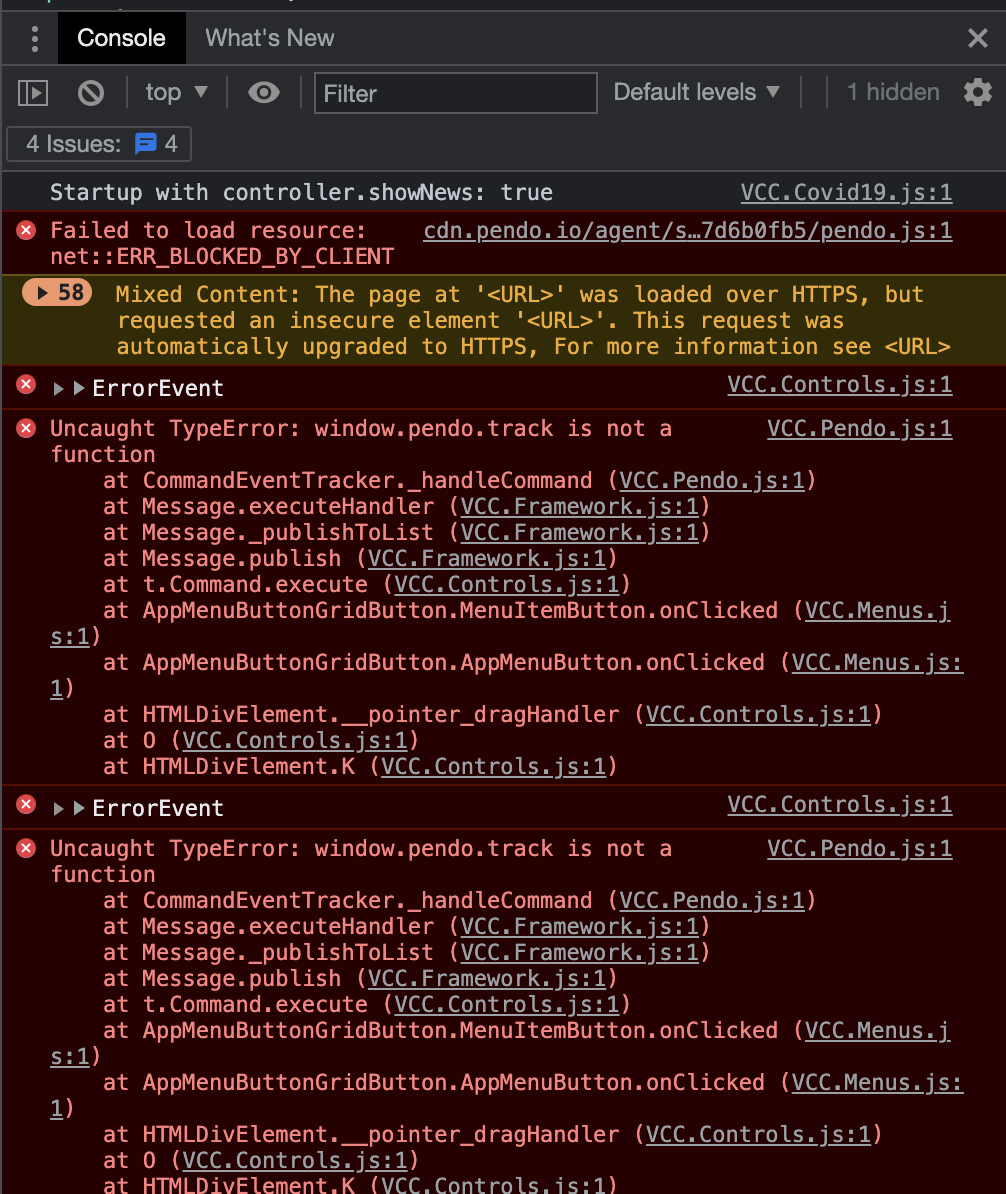1006x1194 pixels.
Task: Create a live expression with the eye icon
Action: (264, 92)
